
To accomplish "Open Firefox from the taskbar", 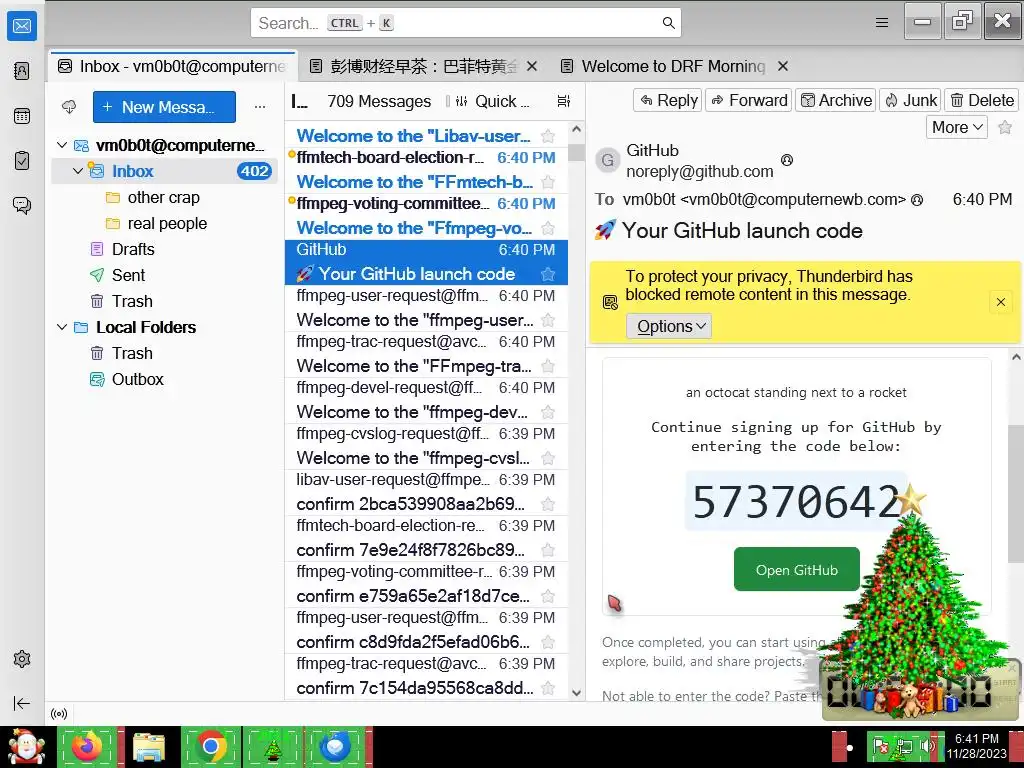I will pos(88,746).
